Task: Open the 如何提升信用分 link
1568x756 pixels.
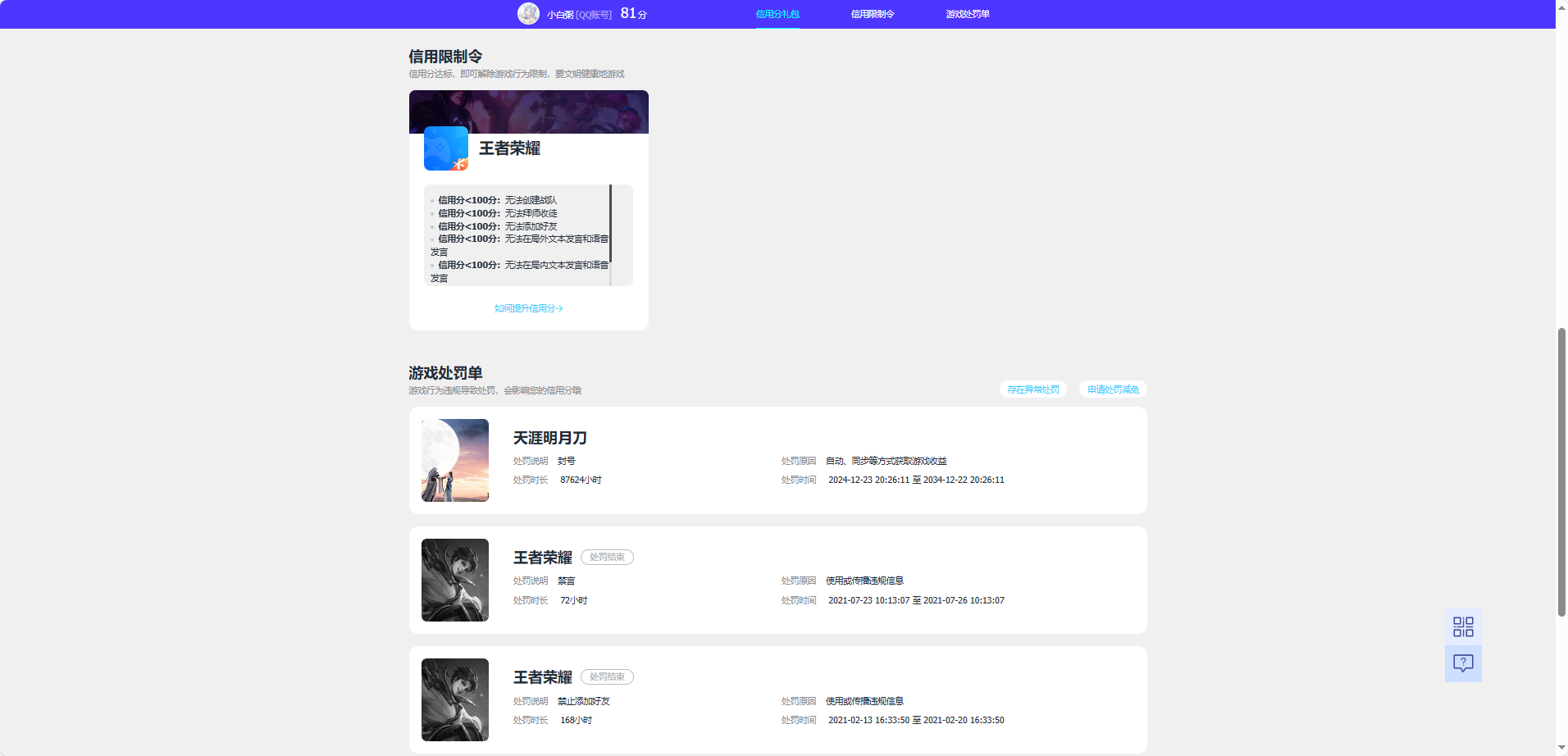Action: [x=528, y=308]
